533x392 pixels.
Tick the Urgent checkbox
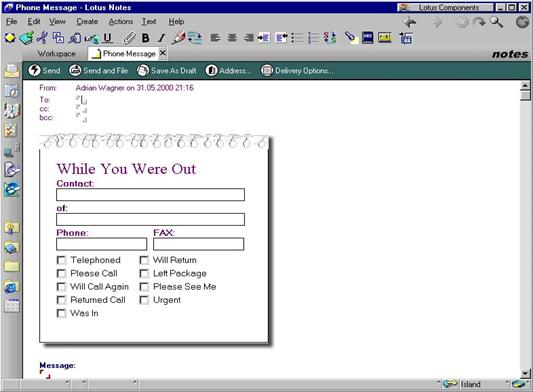[x=144, y=300]
